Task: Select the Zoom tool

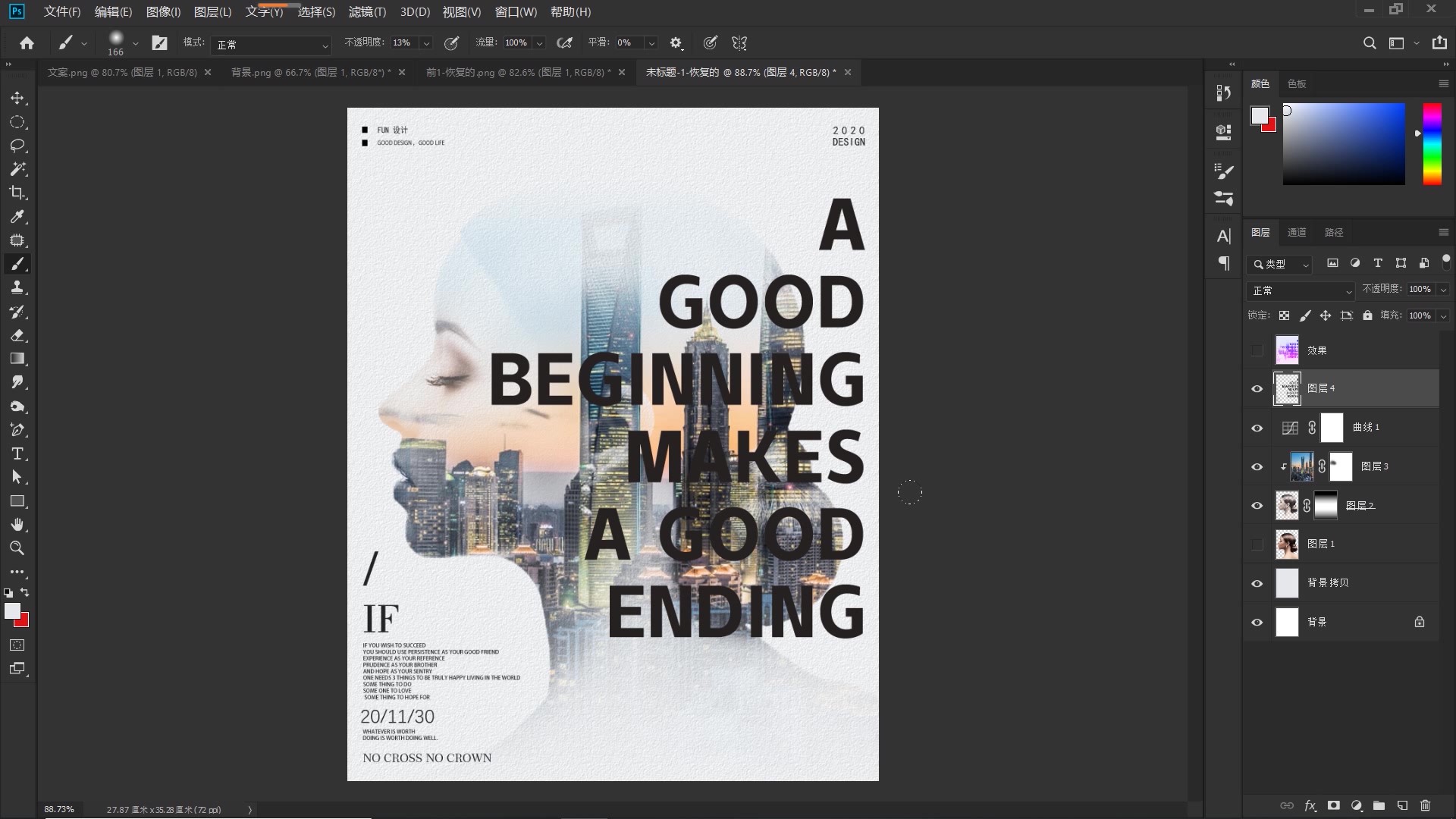Action: (17, 548)
